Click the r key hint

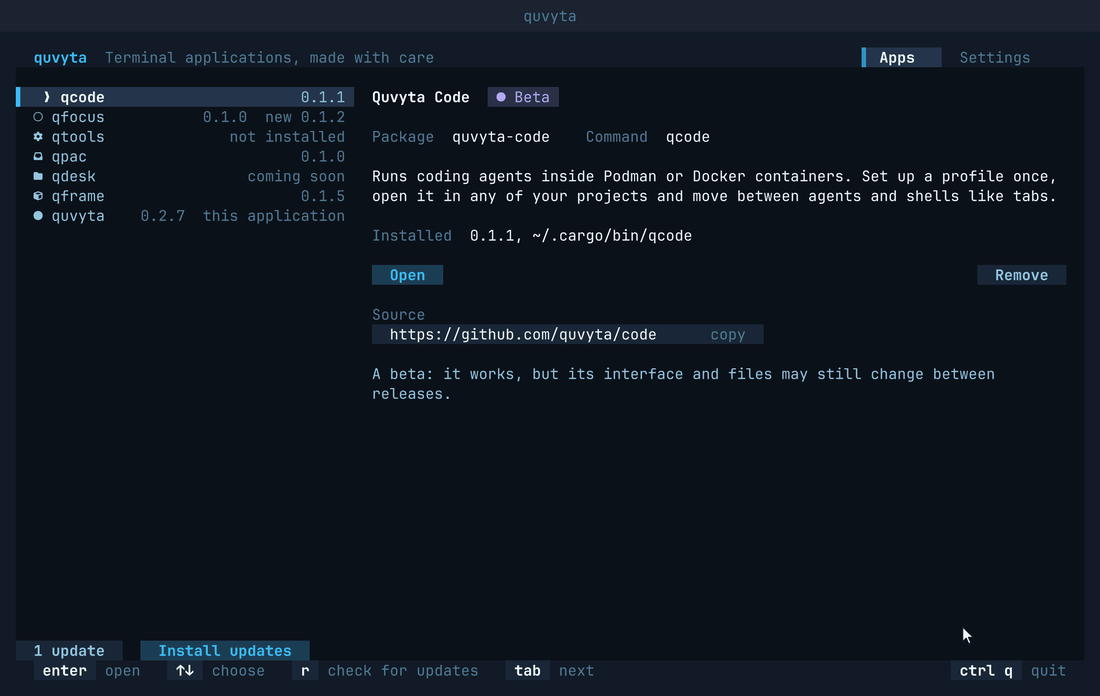pyautogui.click(x=305, y=670)
